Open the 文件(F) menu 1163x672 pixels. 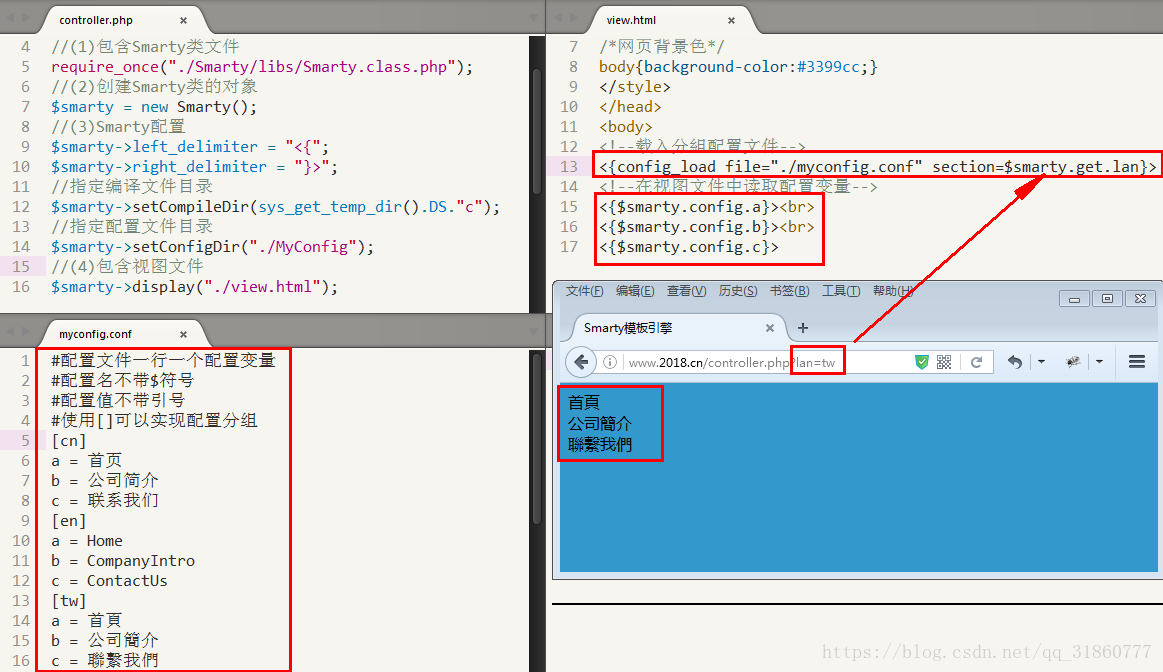click(x=584, y=291)
